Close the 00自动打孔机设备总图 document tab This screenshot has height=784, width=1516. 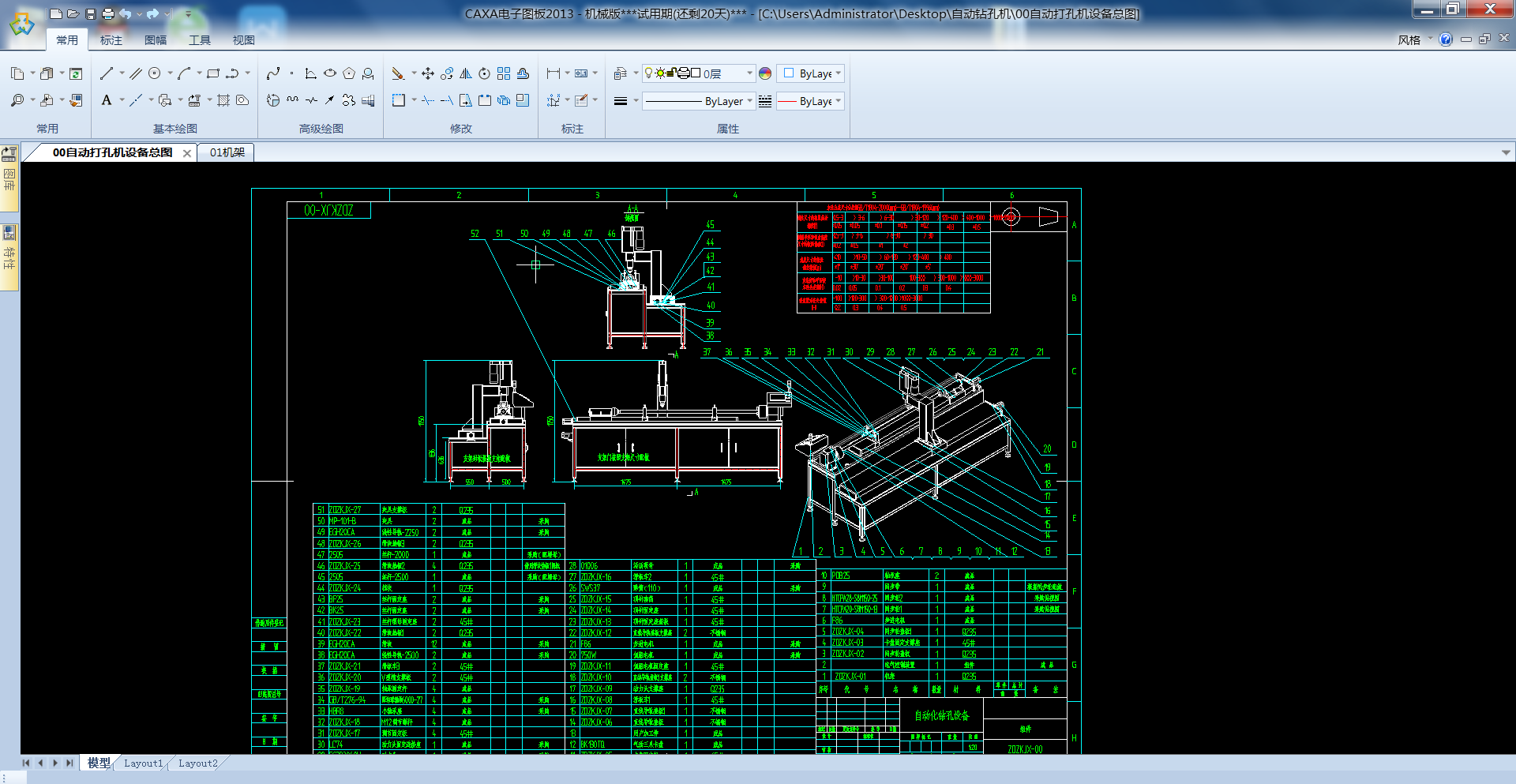click(x=187, y=153)
